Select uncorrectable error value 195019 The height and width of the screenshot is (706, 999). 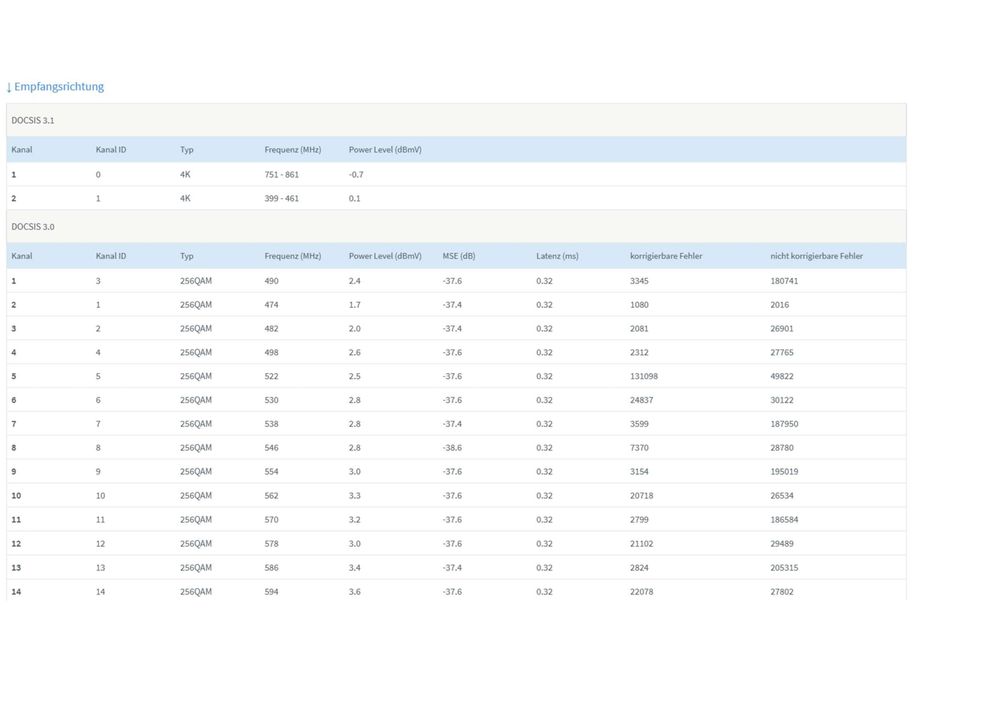(x=784, y=472)
